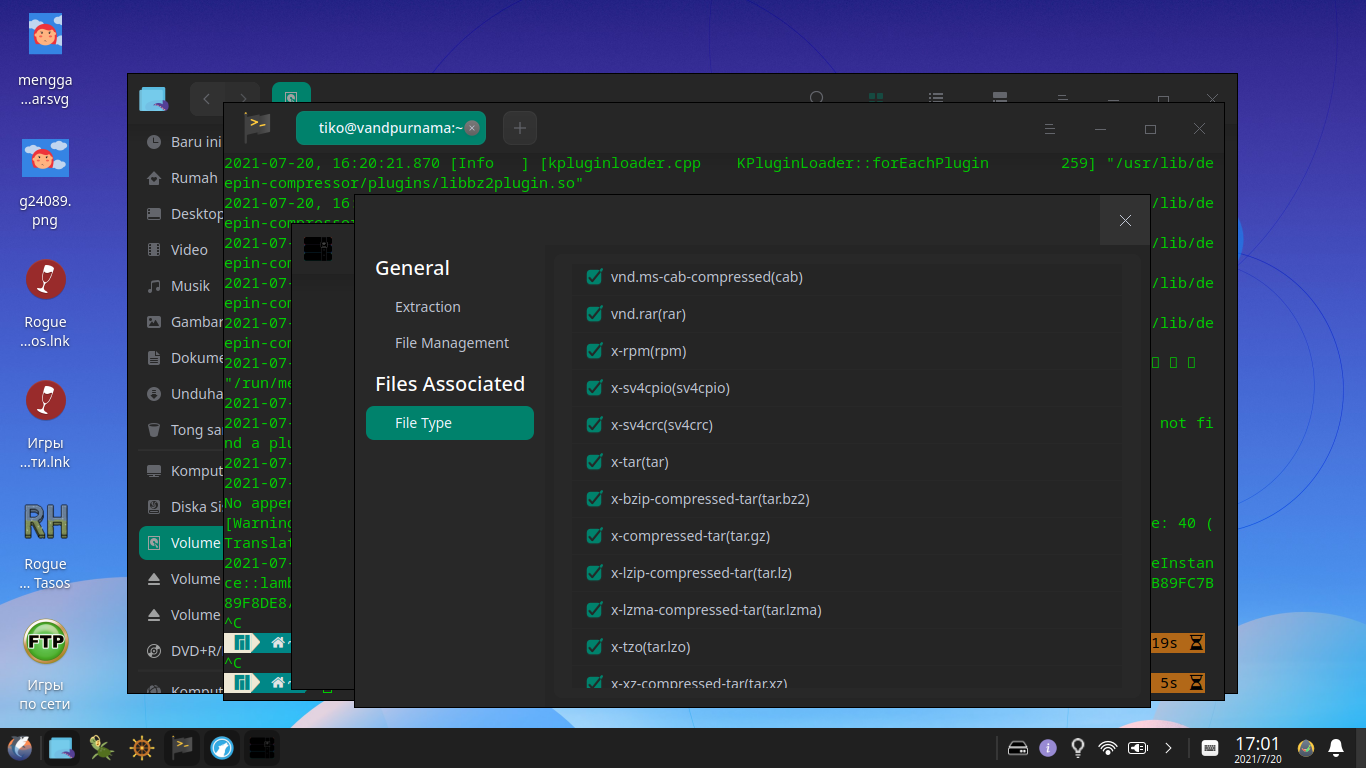Jump to General settings heading
The image size is (1366, 768).
coord(412,268)
